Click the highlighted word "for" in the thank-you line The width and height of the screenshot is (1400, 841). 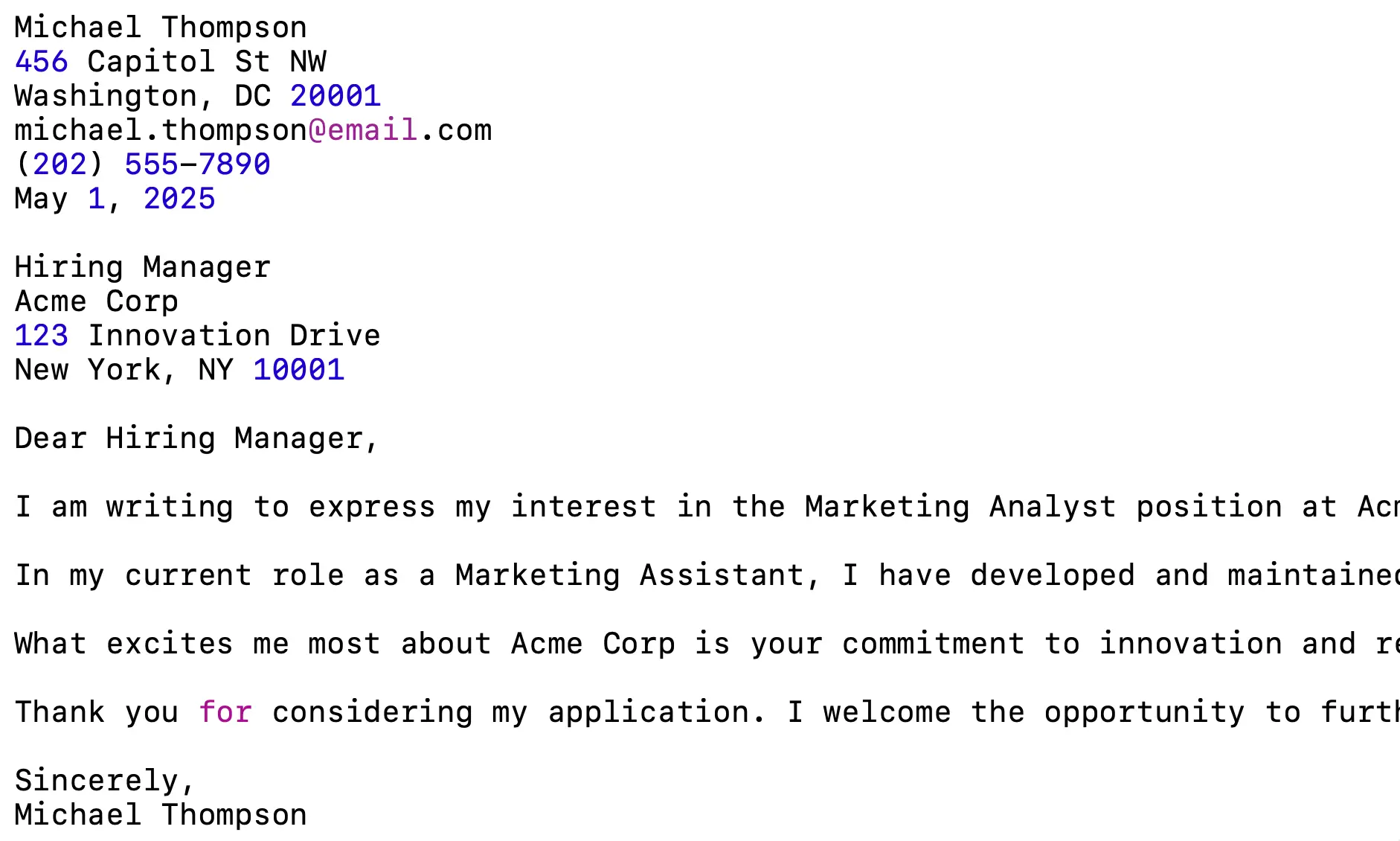tap(225, 712)
